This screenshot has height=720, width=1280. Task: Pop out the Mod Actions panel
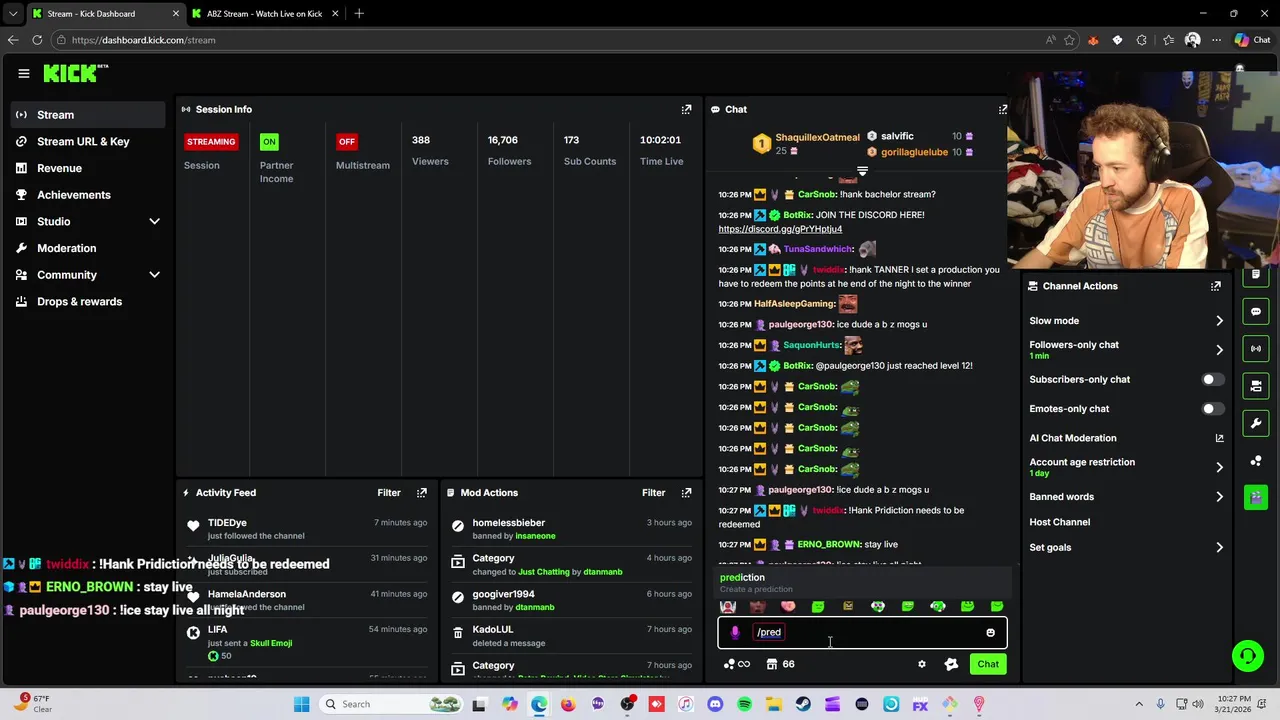(686, 493)
